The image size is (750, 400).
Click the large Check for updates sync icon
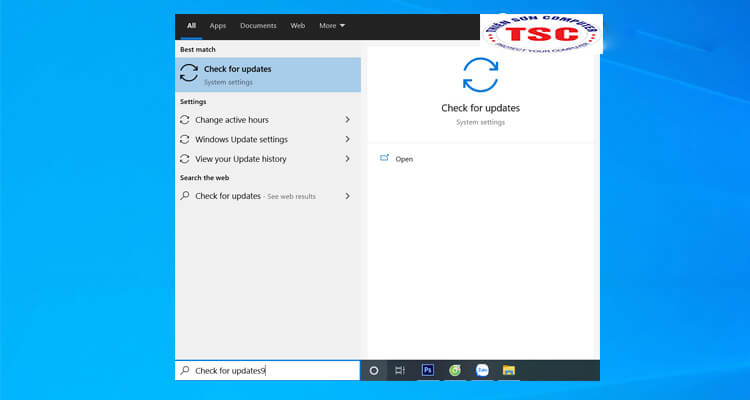[x=480, y=75]
